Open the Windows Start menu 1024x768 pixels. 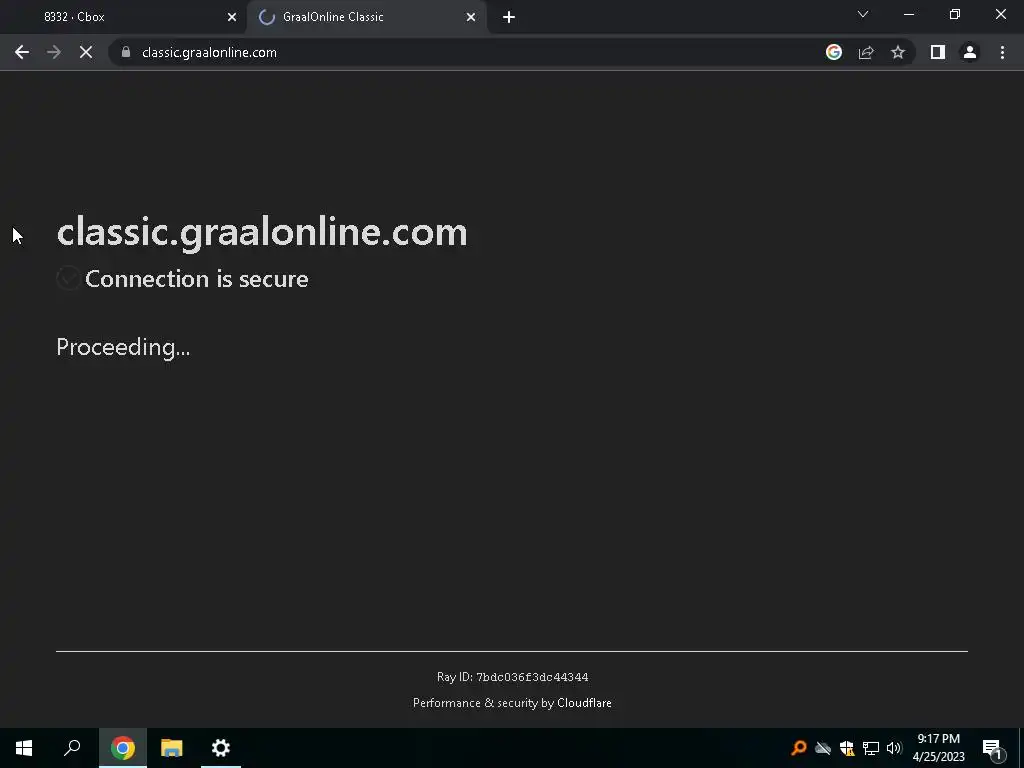coord(24,748)
